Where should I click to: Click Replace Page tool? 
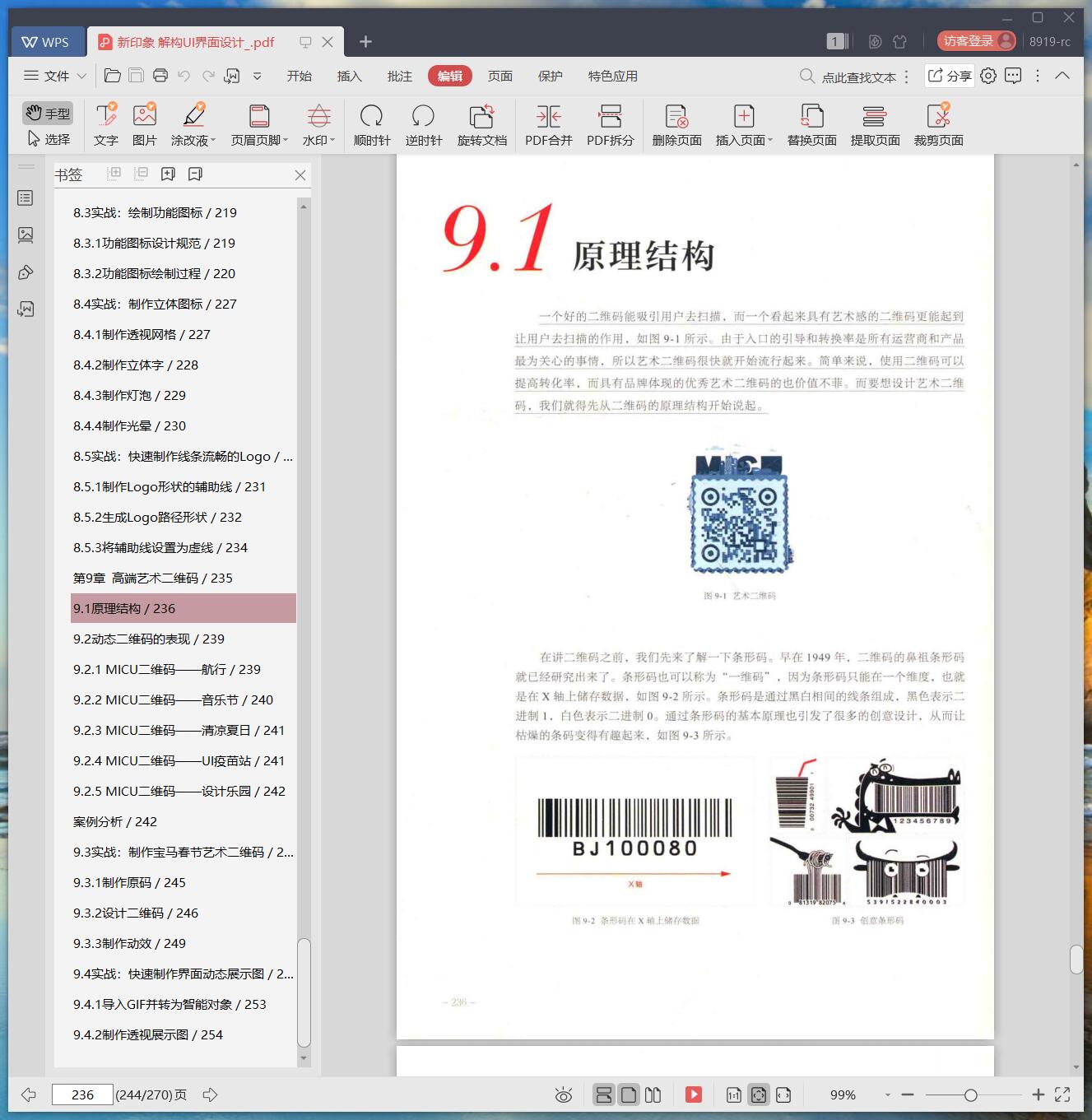(x=812, y=125)
